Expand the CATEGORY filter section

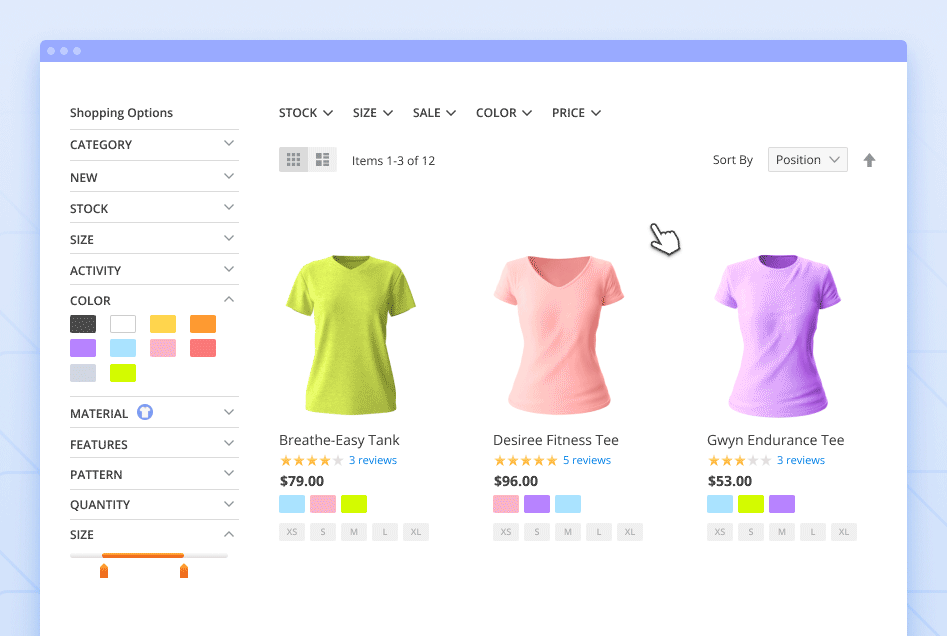click(153, 144)
